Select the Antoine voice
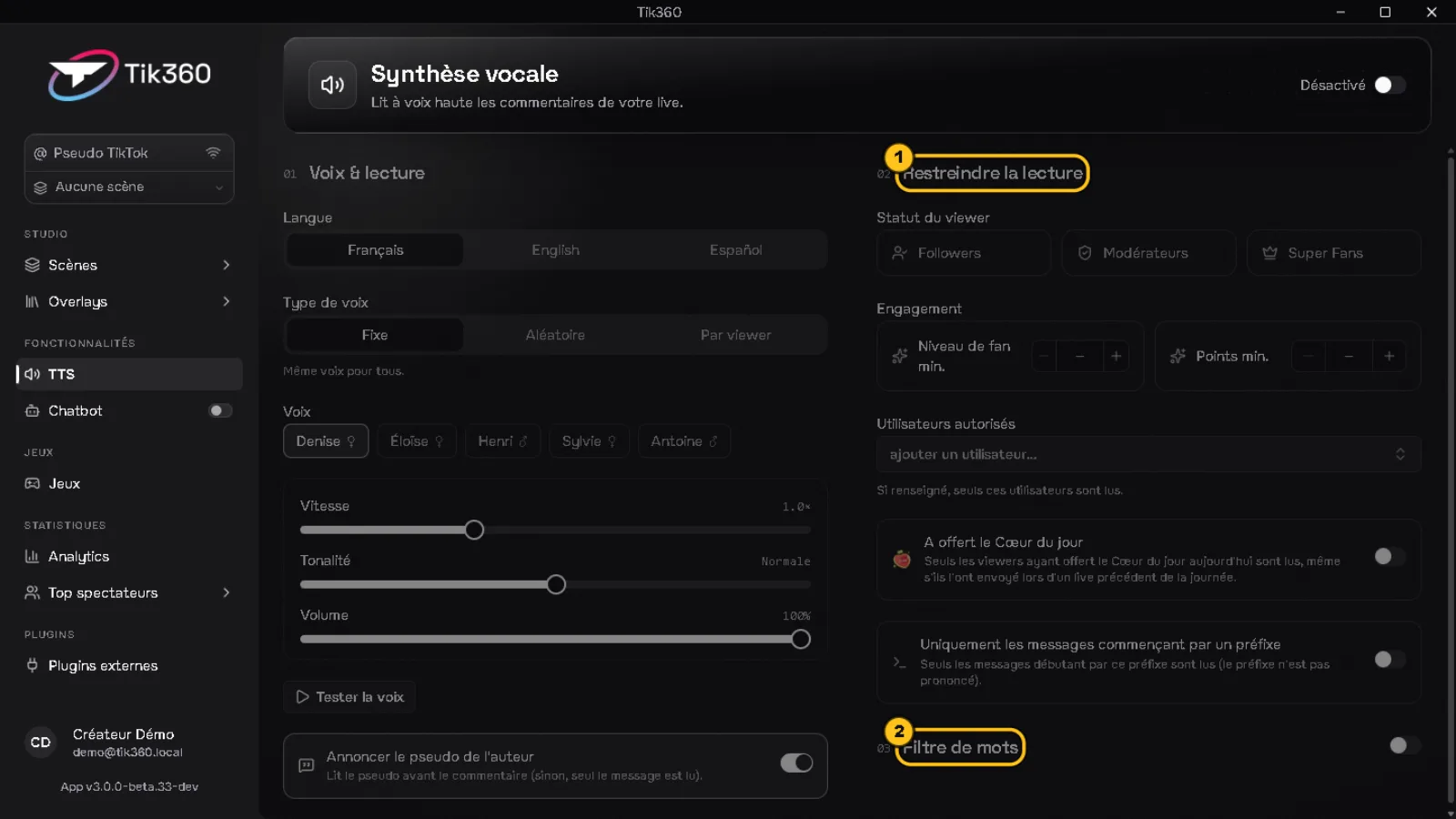Image resolution: width=1456 pixels, height=819 pixels. coord(684,441)
